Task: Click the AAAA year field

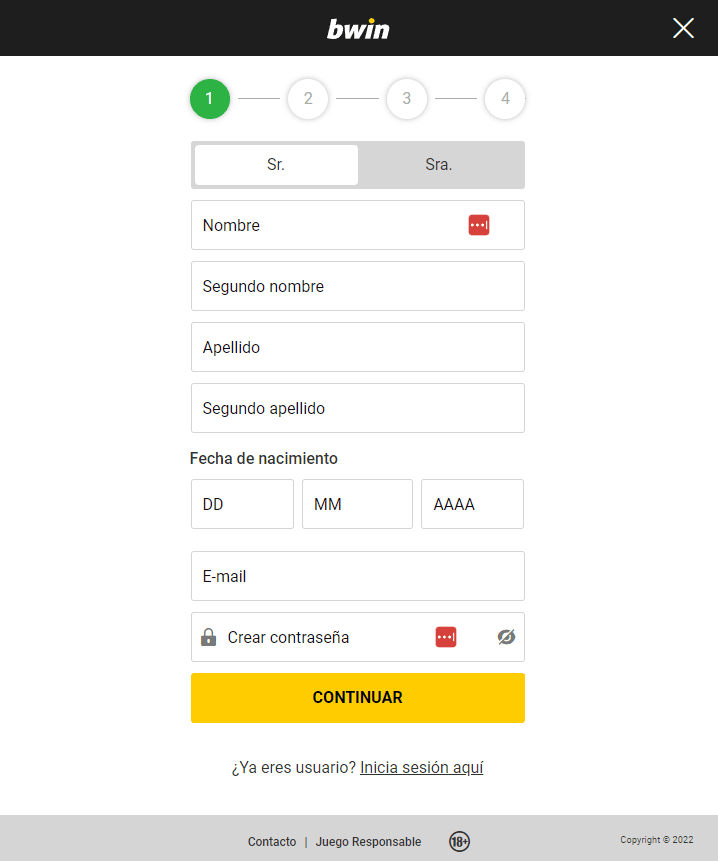Action: pos(472,504)
